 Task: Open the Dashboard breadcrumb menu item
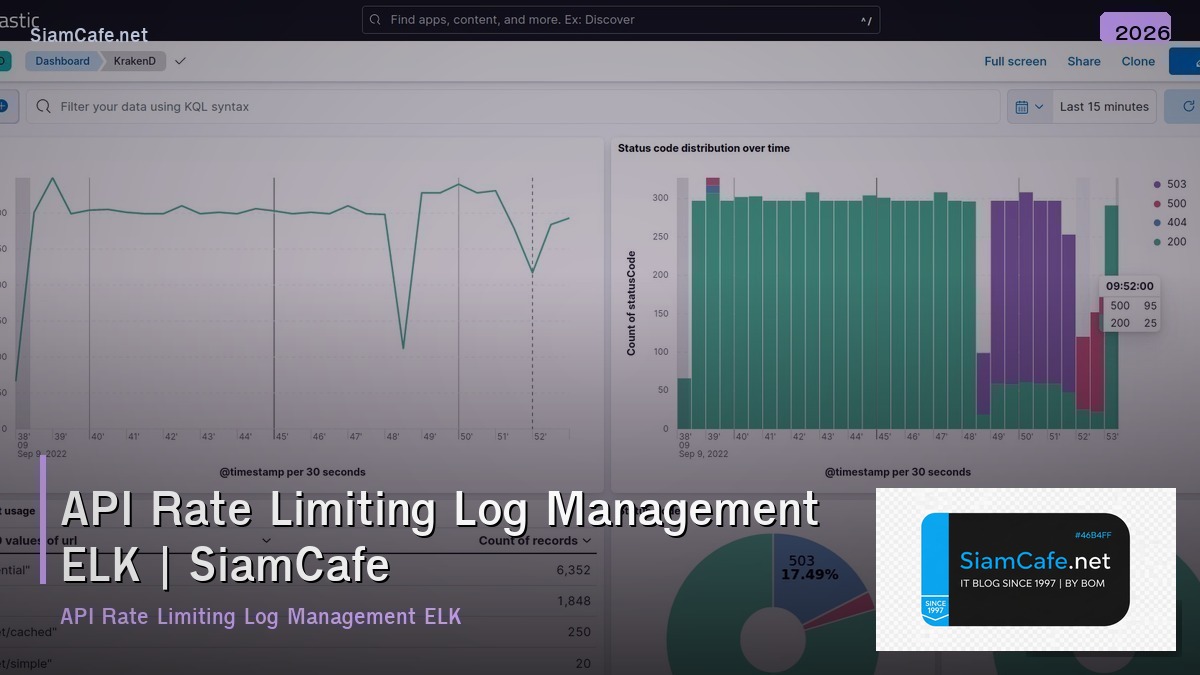click(62, 61)
